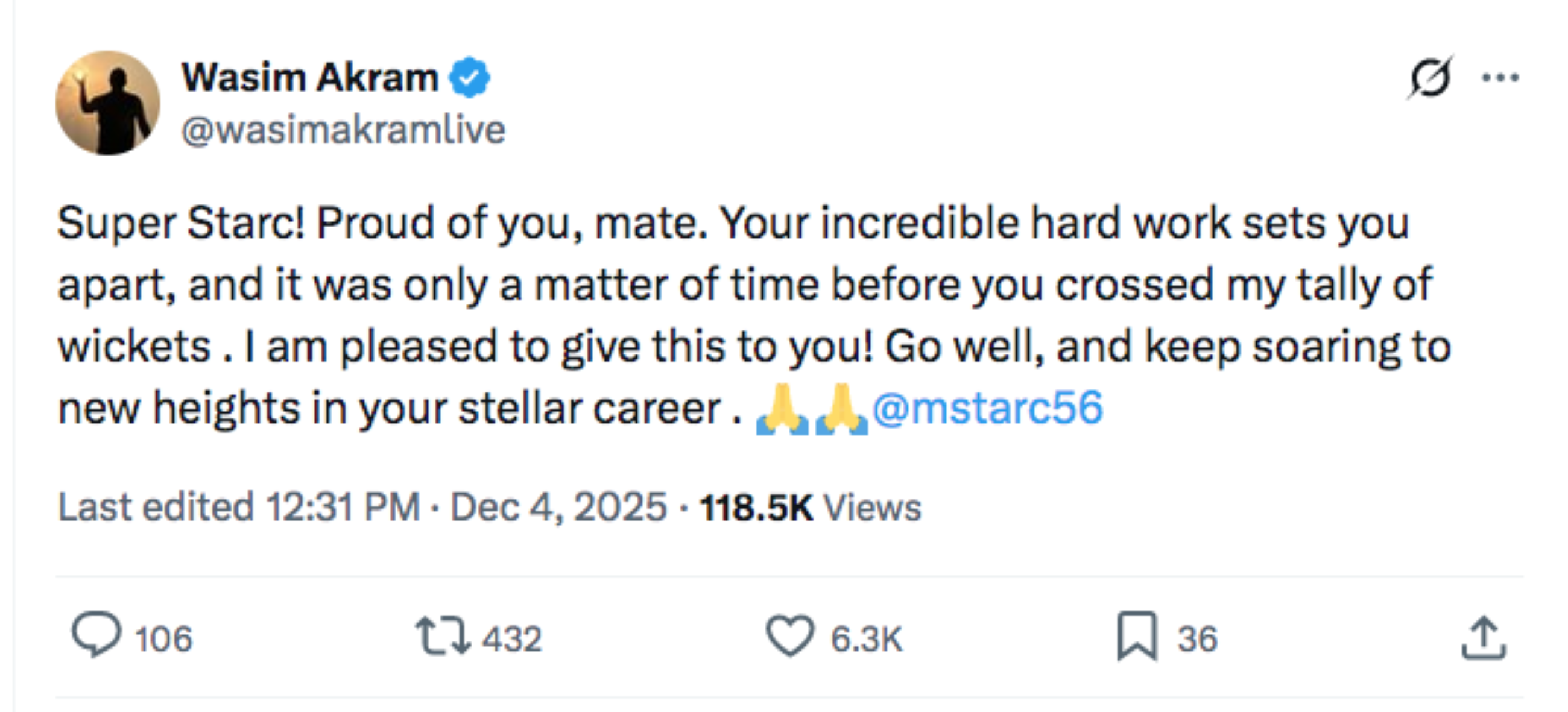Click the verified badge next to Wasim Akram
This screenshot has width=1568, height=712.
469,75
